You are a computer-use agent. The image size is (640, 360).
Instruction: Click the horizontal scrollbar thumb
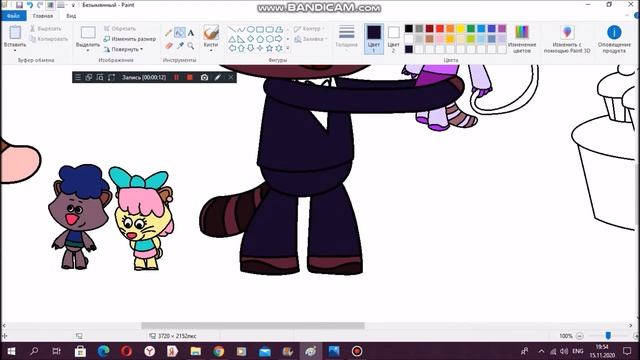point(253,325)
